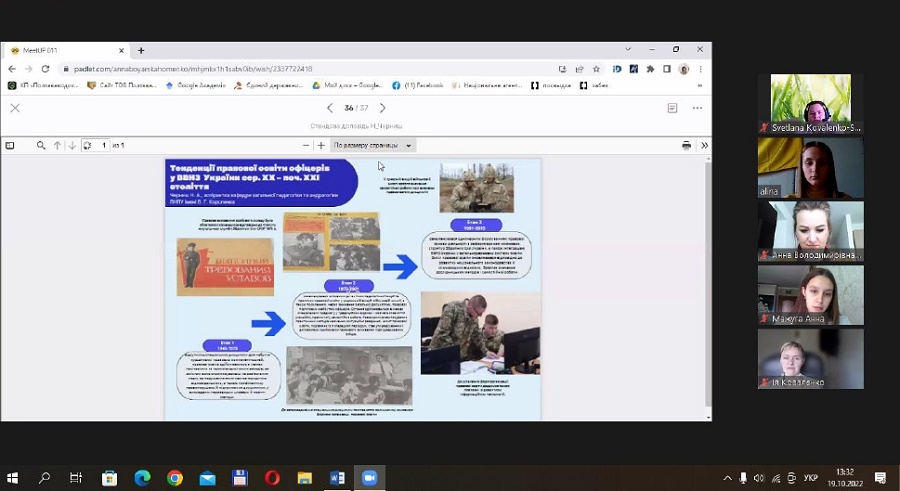Screen dimensions: 900x491
Task: Open the post's three-dot more options menu
Action: coord(697,108)
